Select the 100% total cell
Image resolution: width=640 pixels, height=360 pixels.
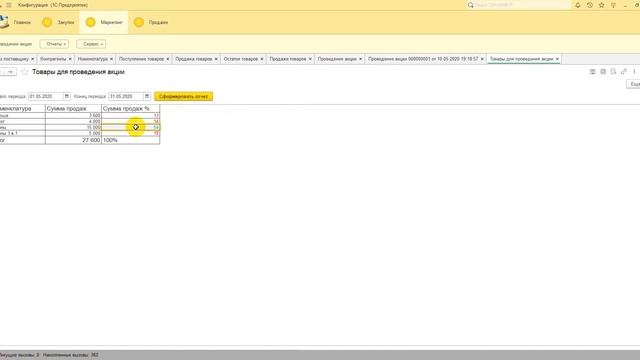(x=131, y=140)
